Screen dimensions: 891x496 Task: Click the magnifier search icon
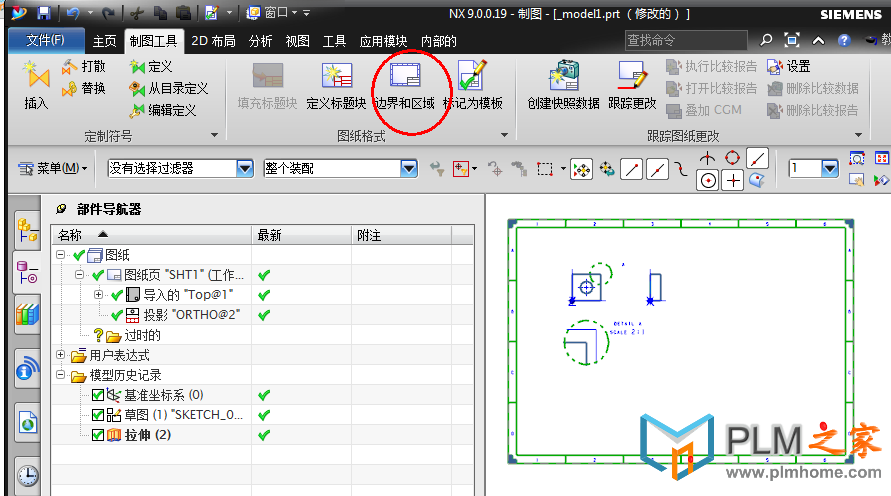pyautogui.click(x=766, y=40)
